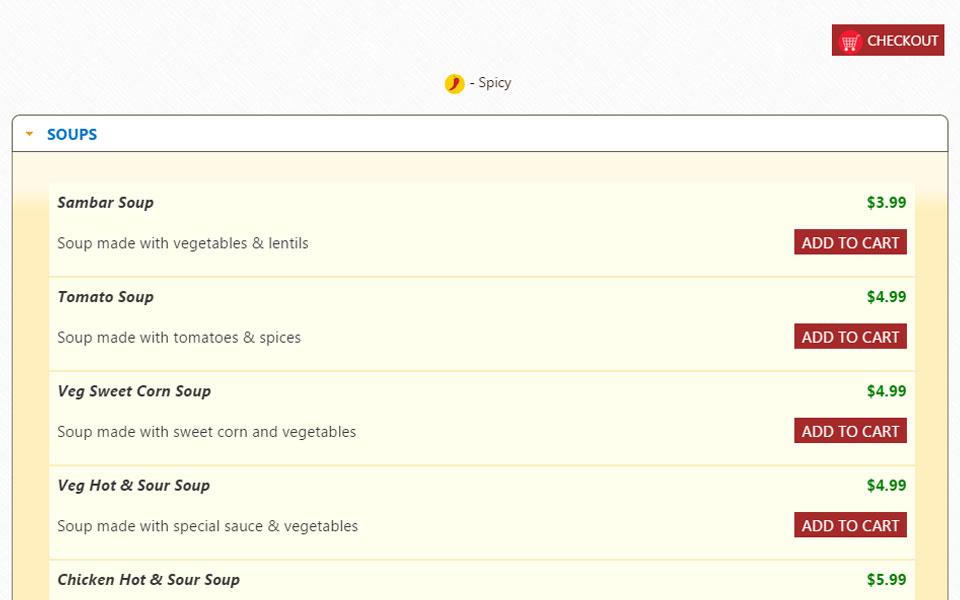Add Sambar Soup to cart
Viewport: 960px width, 600px height.
click(x=850, y=243)
